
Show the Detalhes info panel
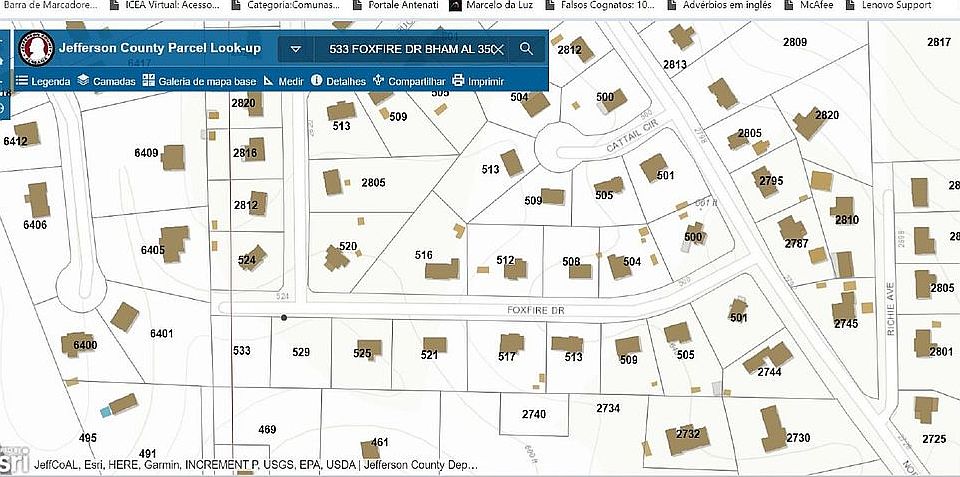338,81
